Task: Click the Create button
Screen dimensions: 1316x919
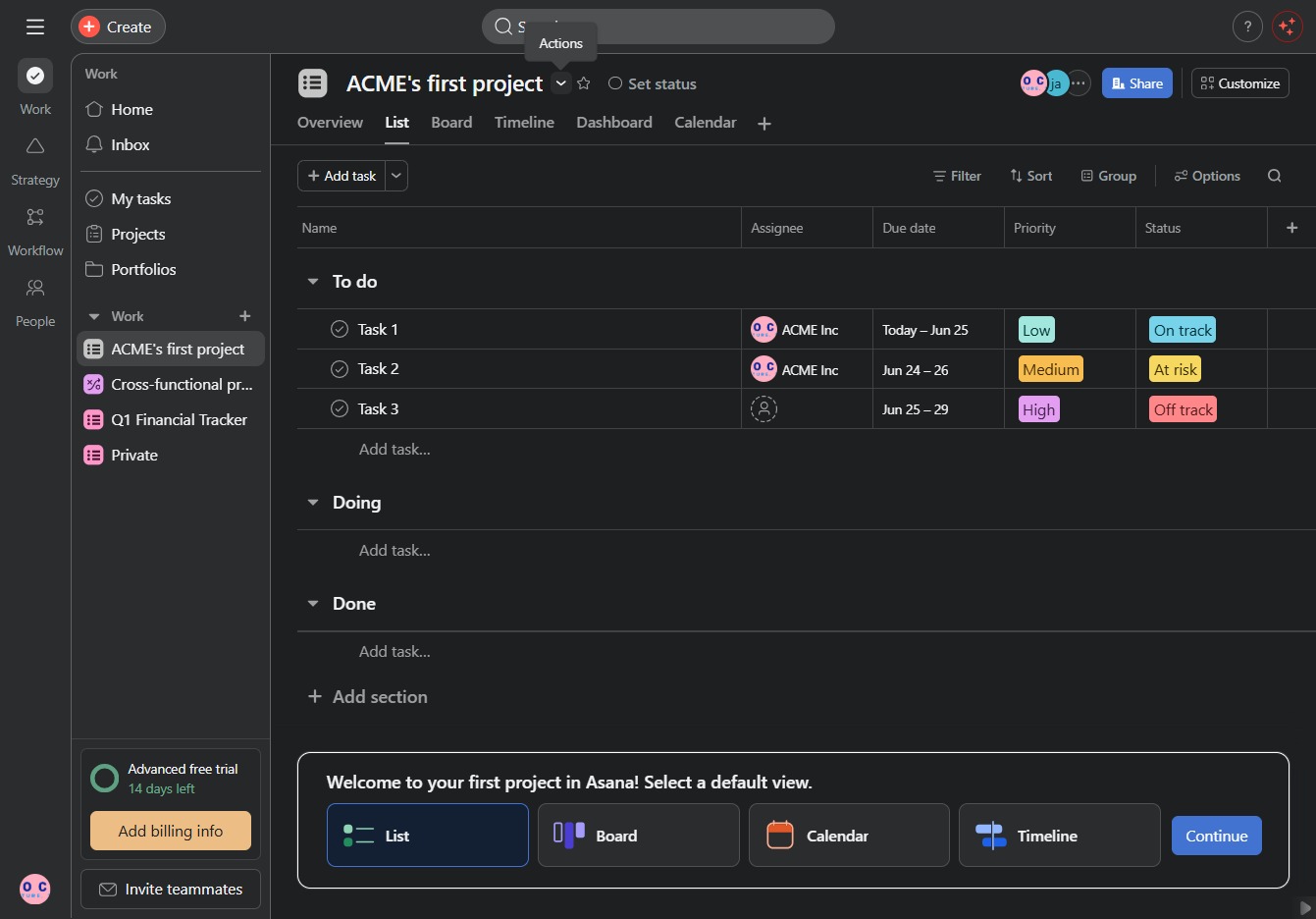Action: tap(118, 27)
